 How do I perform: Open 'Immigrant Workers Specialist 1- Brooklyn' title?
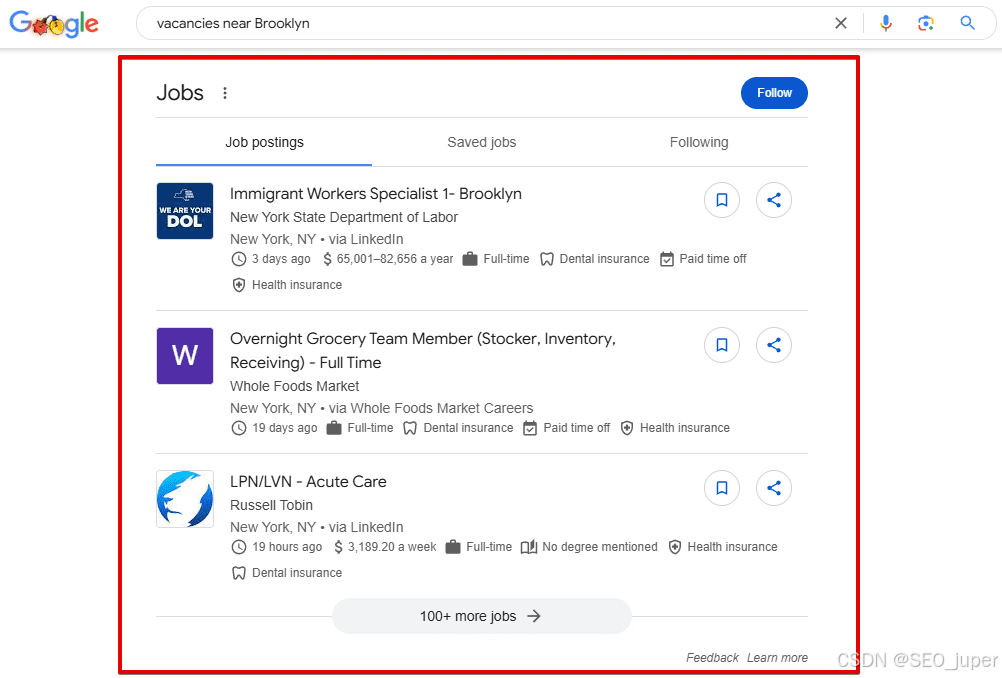point(376,194)
